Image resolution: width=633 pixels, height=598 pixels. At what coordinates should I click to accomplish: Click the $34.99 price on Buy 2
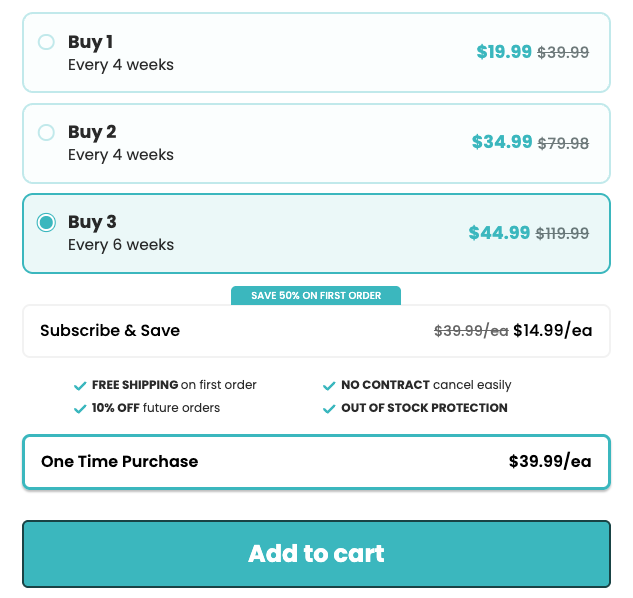coord(502,142)
